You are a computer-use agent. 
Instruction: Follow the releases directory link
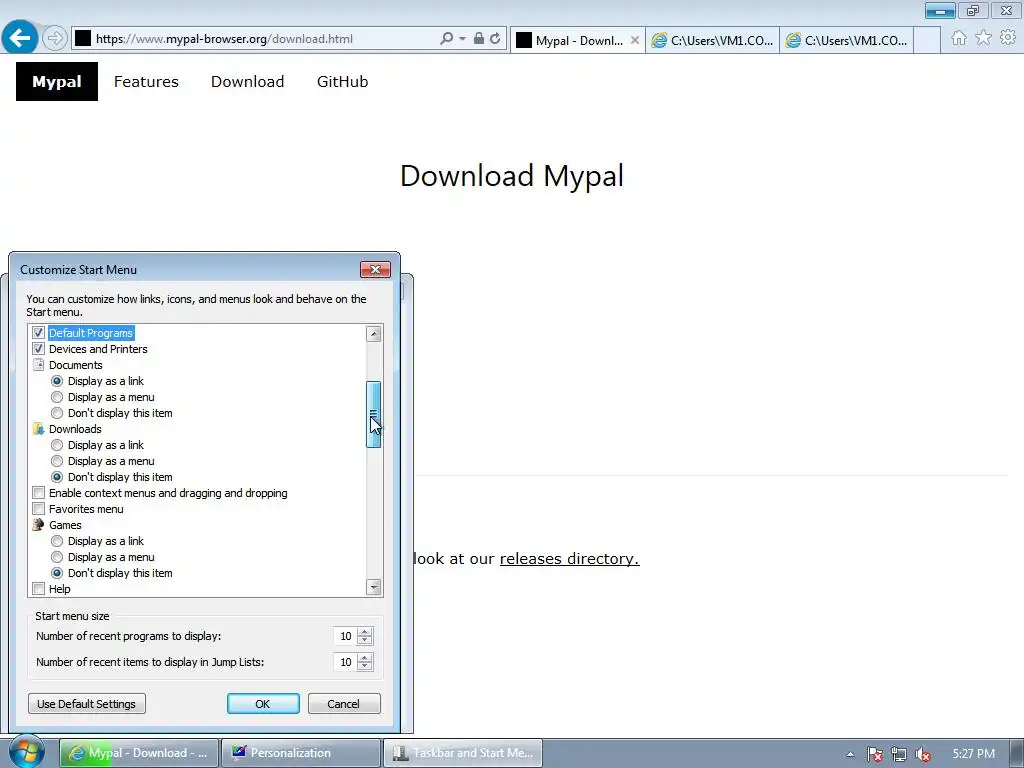[x=569, y=559]
